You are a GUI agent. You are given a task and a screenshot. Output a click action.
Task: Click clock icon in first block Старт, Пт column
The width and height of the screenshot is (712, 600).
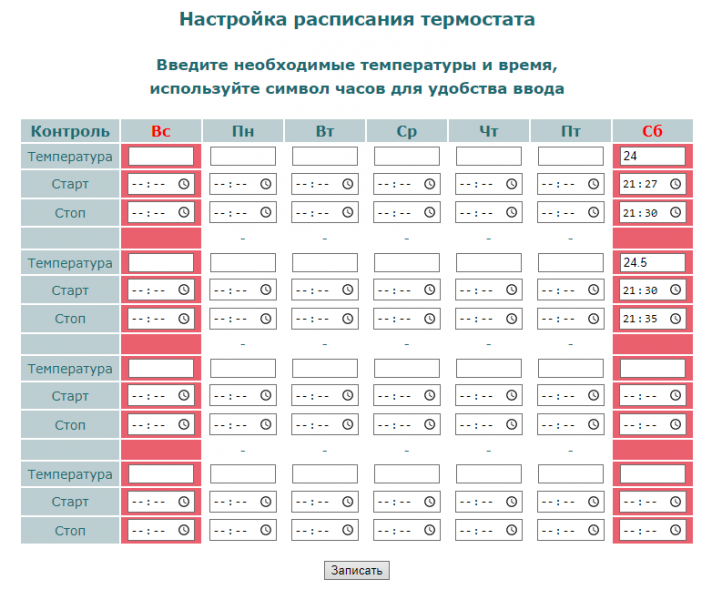(593, 184)
